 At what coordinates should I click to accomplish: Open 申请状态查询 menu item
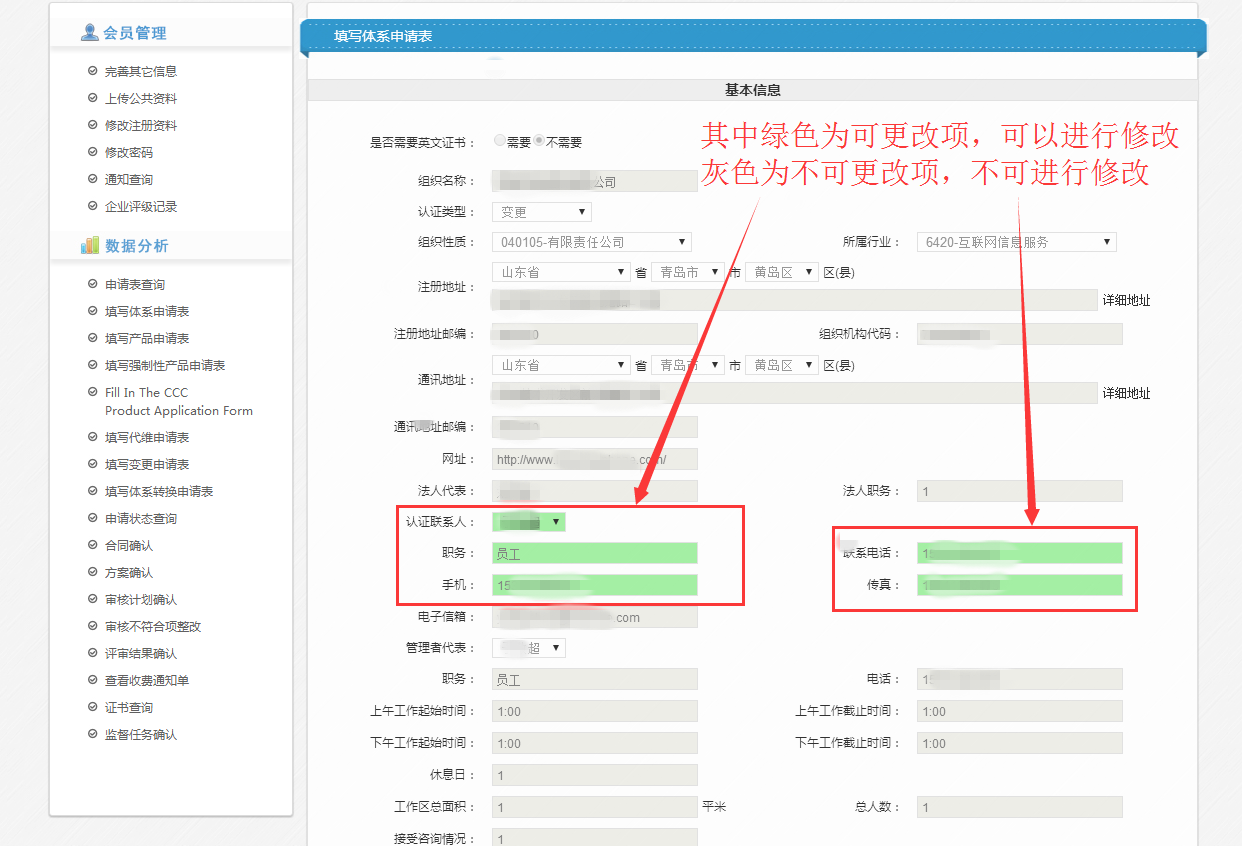click(141, 519)
